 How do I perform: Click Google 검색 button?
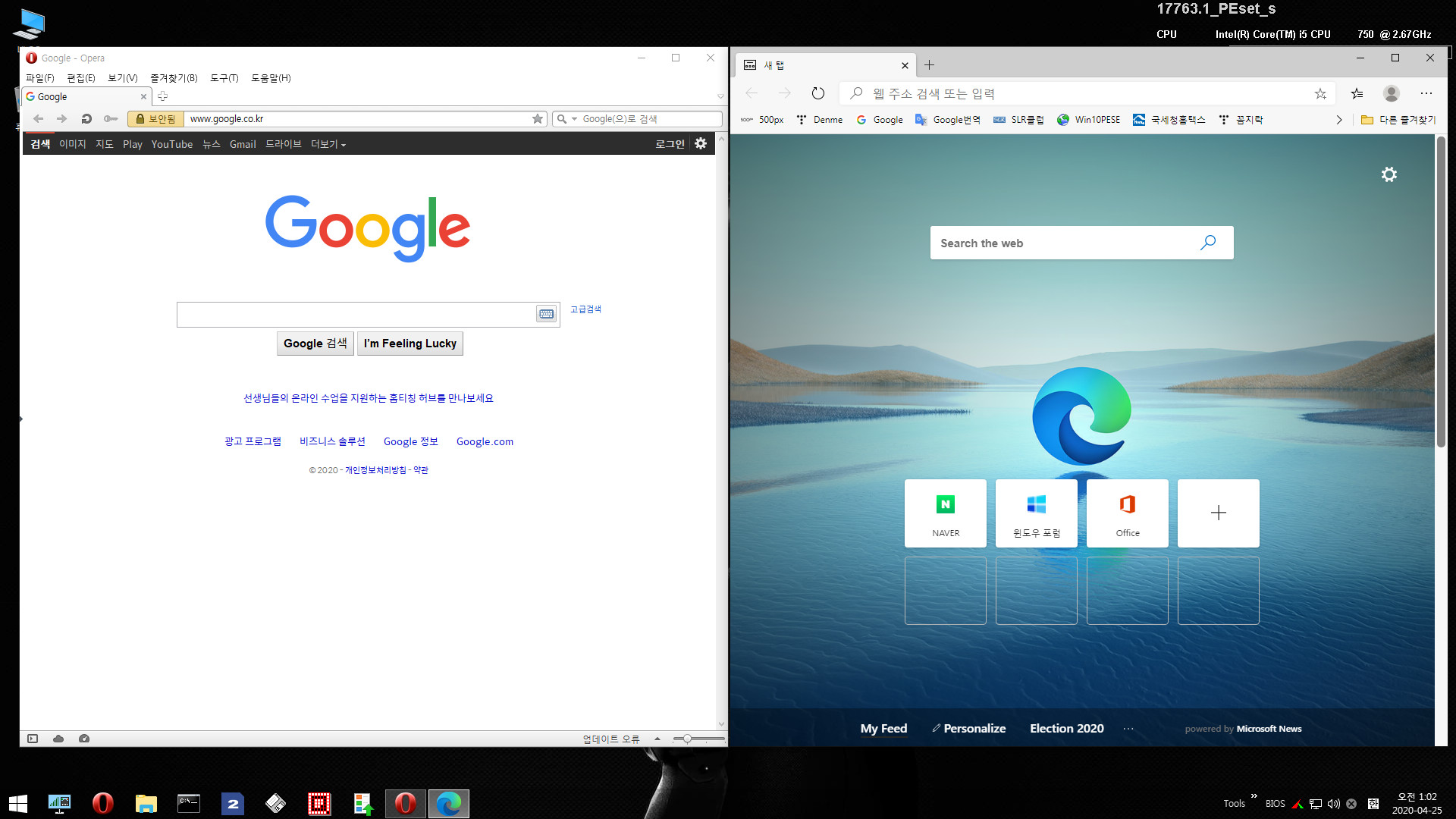(x=315, y=344)
